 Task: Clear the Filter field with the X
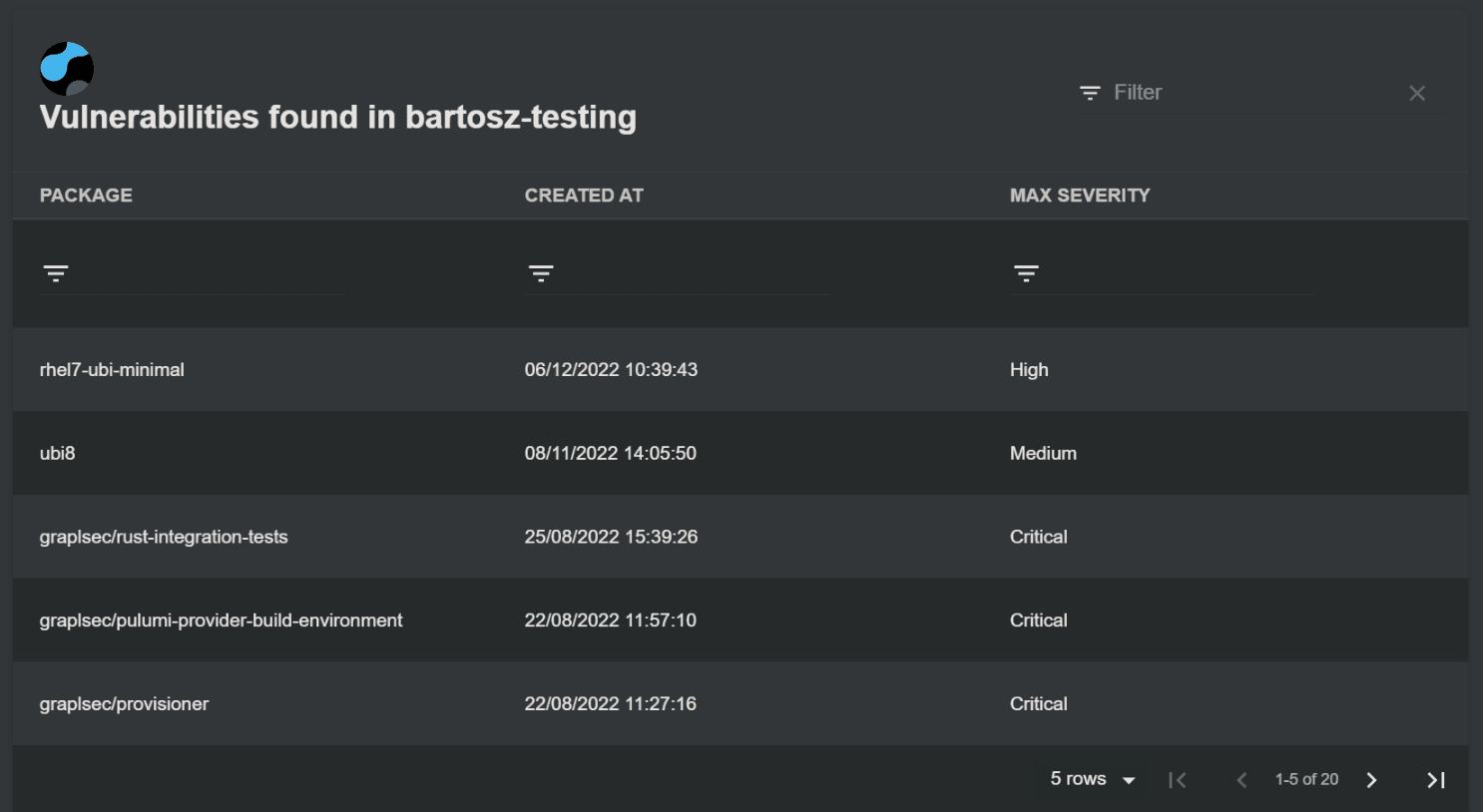tap(1417, 93)
